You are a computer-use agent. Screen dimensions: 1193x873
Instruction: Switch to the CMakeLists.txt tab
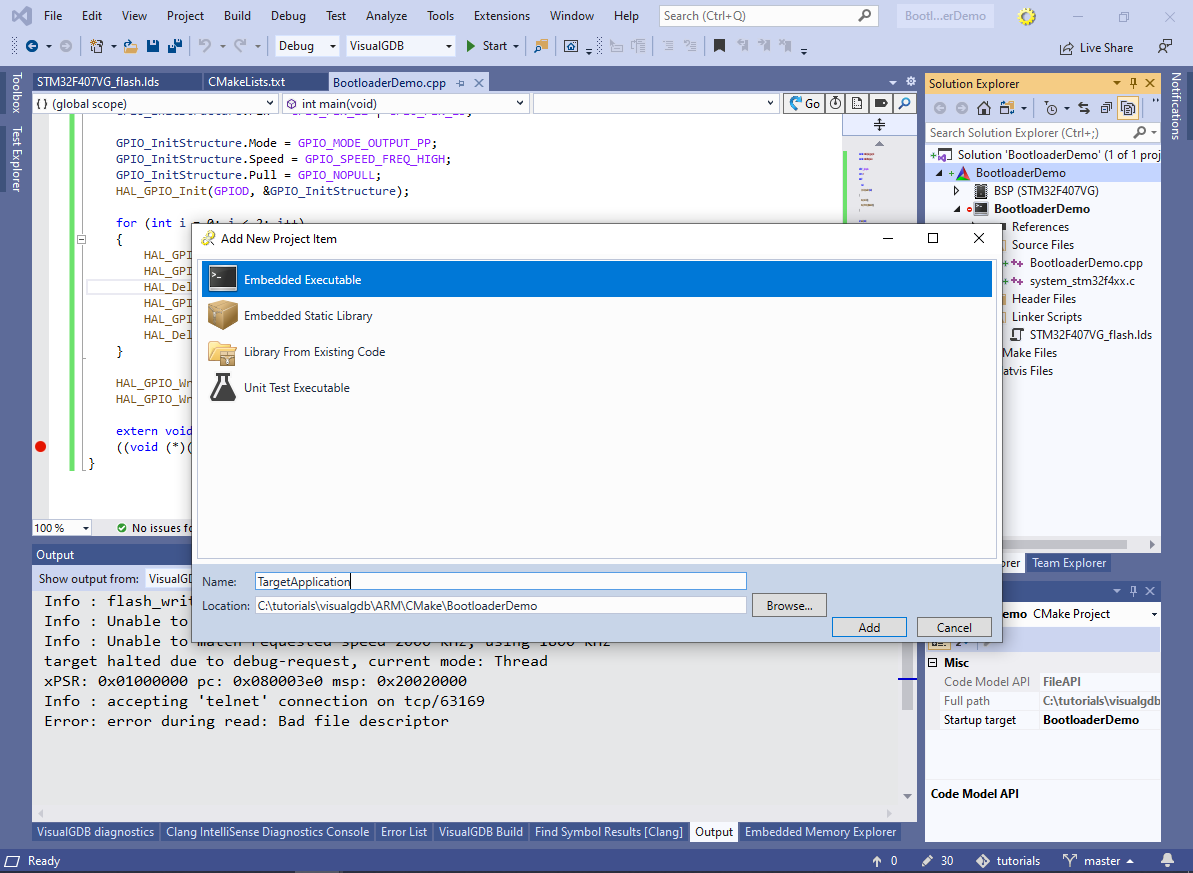(x=247, y=82)
